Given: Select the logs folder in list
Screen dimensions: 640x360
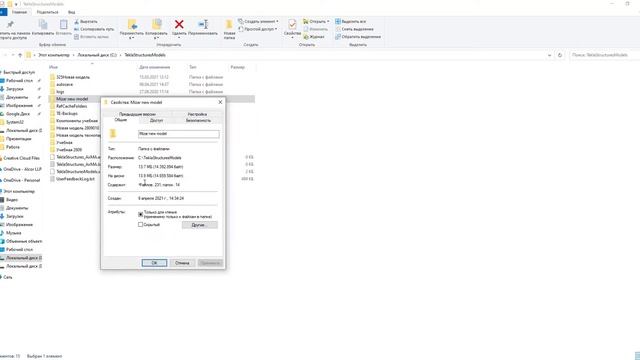Looking at the screenshot, I should pos(60,92).
